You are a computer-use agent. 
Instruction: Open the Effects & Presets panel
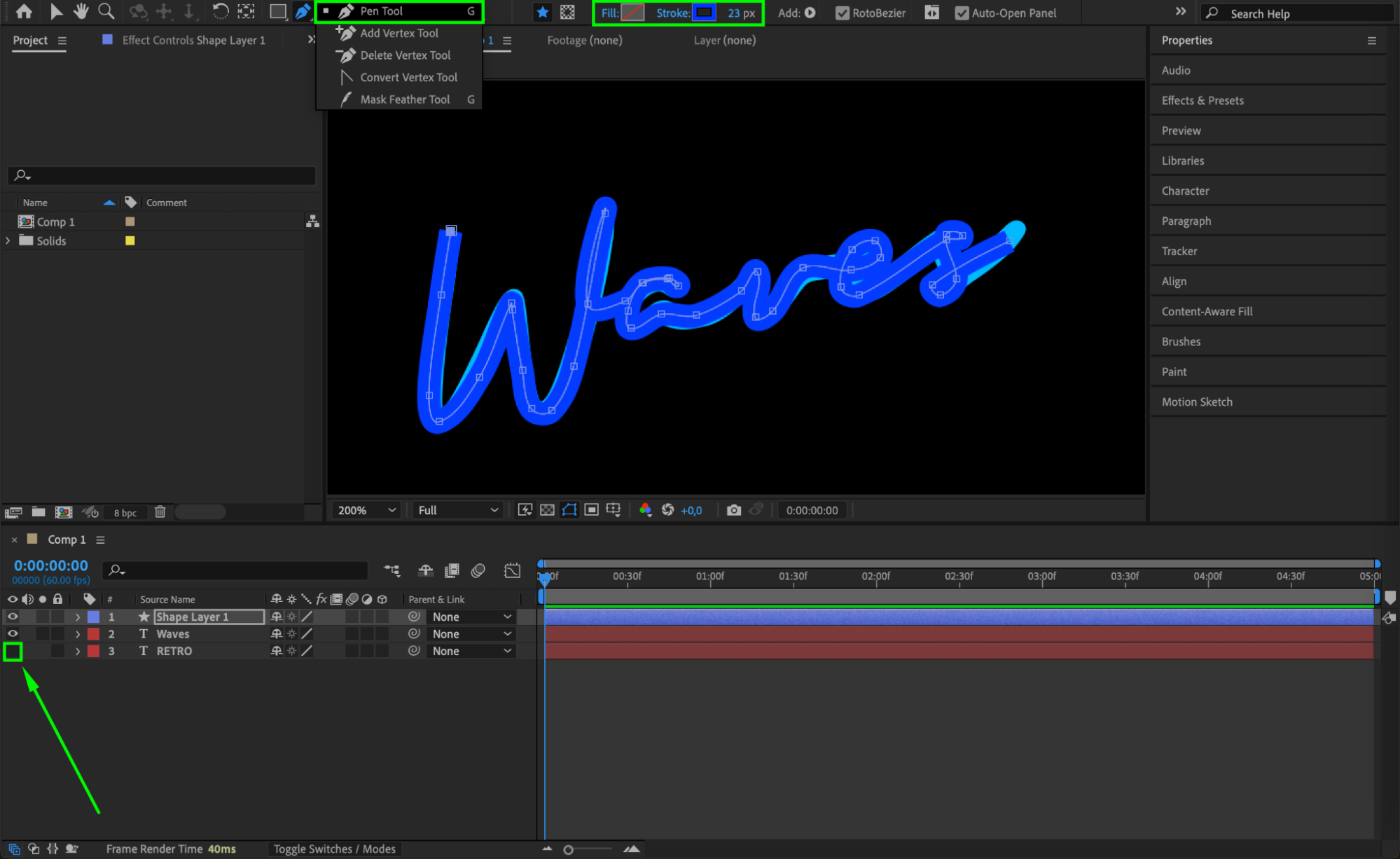(1202, 100)
